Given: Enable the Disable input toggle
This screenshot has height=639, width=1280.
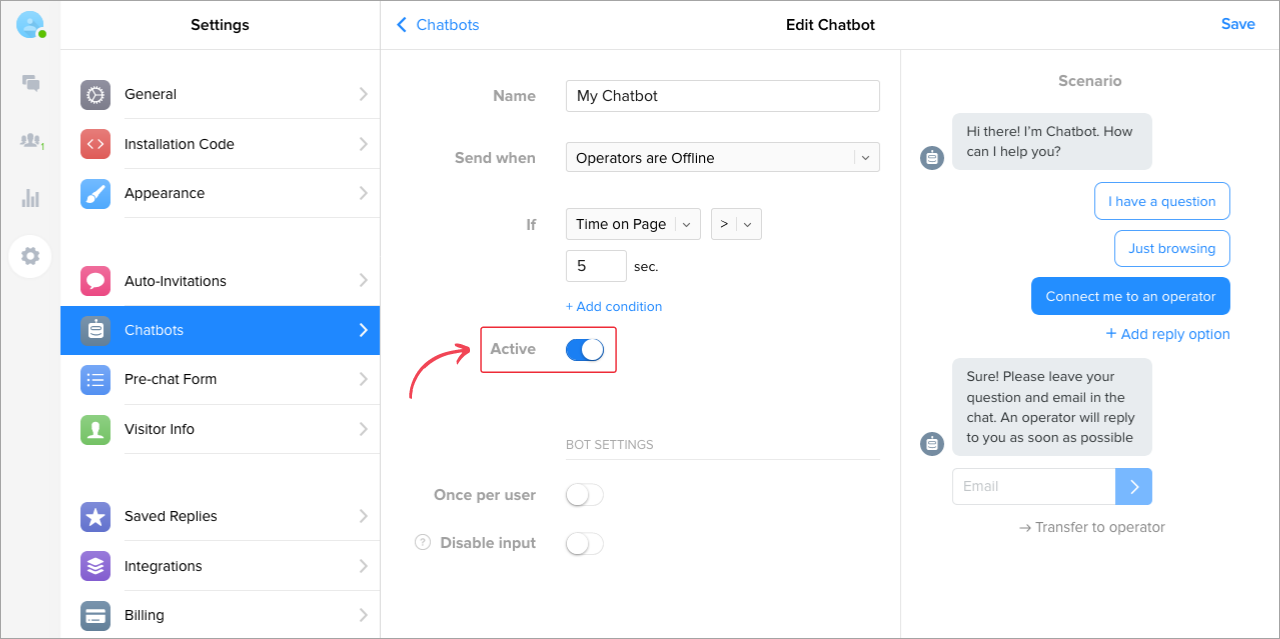Looking at the screenshot, I should (x=585, y=543).
